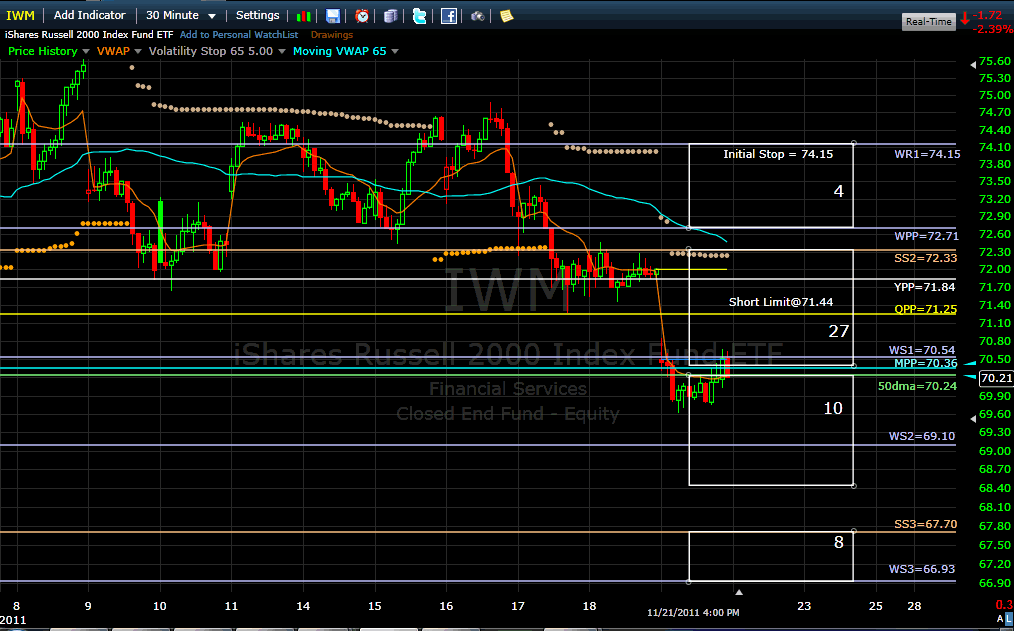Select the current price box 70.21
Image resolution: width=1014 pixels, height=631 pixels.
point(996,378)
